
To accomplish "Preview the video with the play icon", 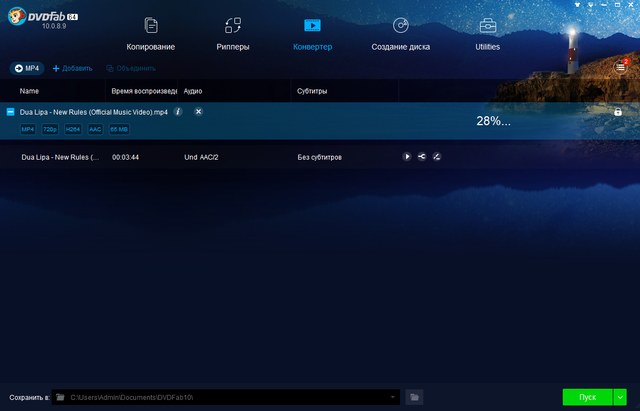I will tap(407, 157).
